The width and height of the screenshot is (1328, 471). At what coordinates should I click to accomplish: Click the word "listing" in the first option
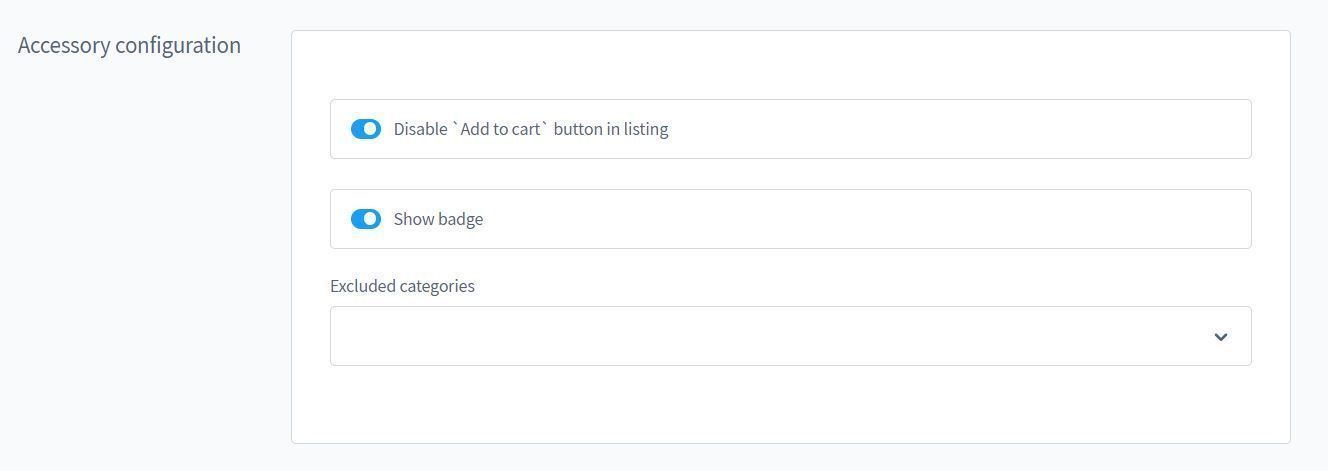(646, 129)
